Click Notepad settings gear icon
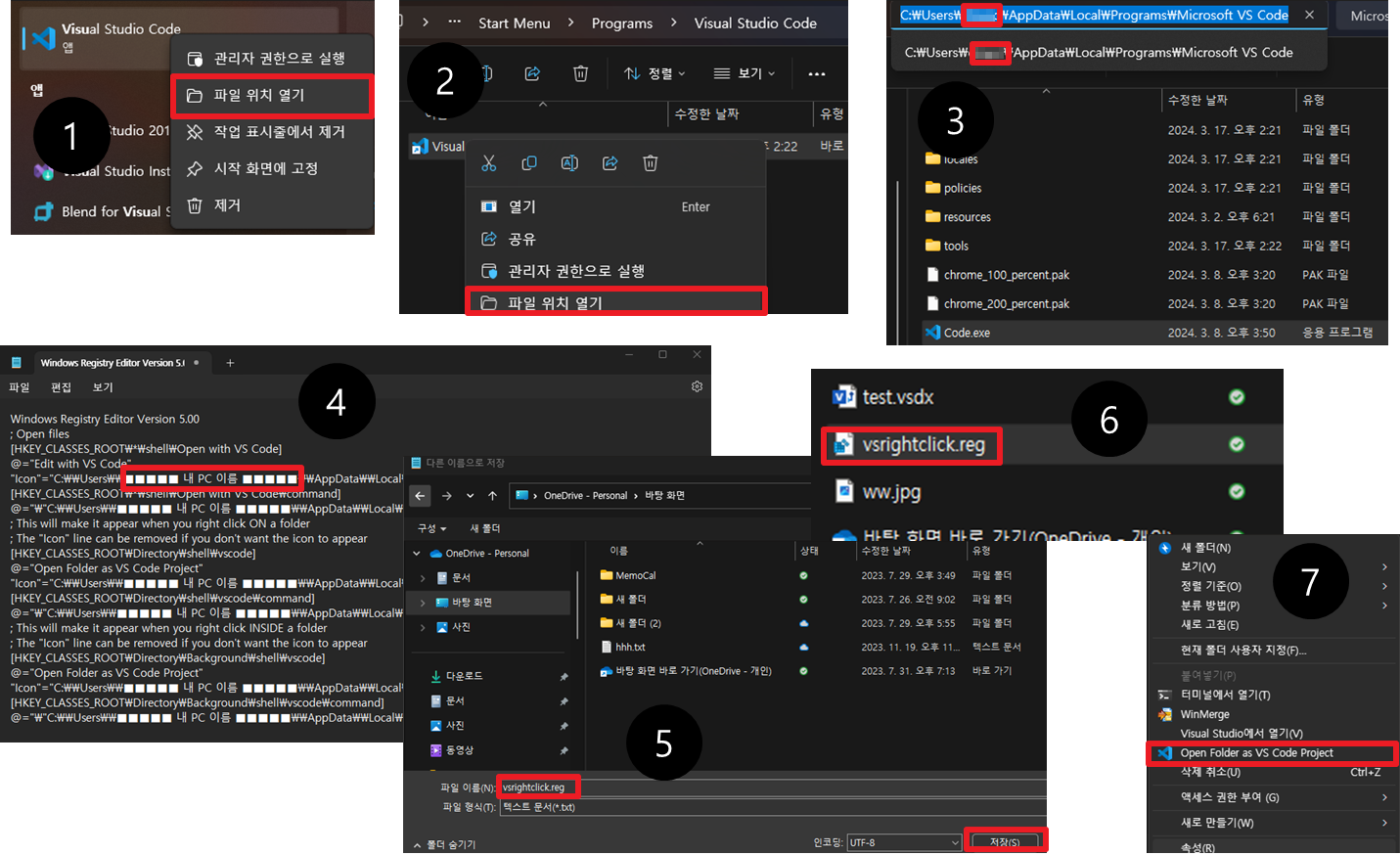The image size is (1400, 855). click(697, 386)
